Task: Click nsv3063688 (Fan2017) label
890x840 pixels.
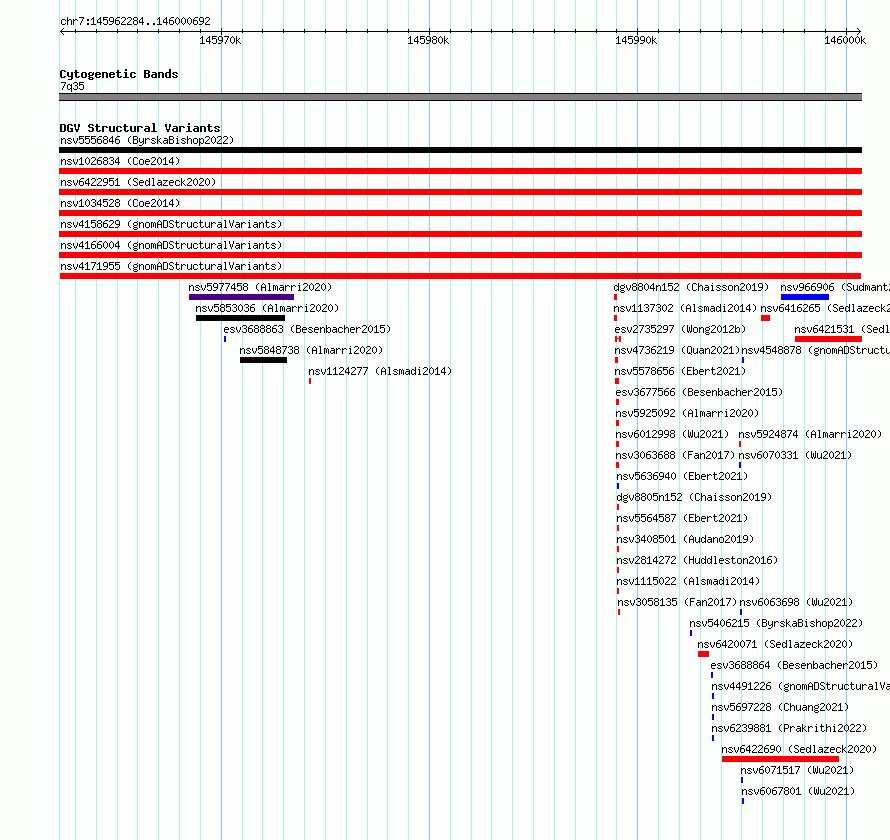Action: 675,455
